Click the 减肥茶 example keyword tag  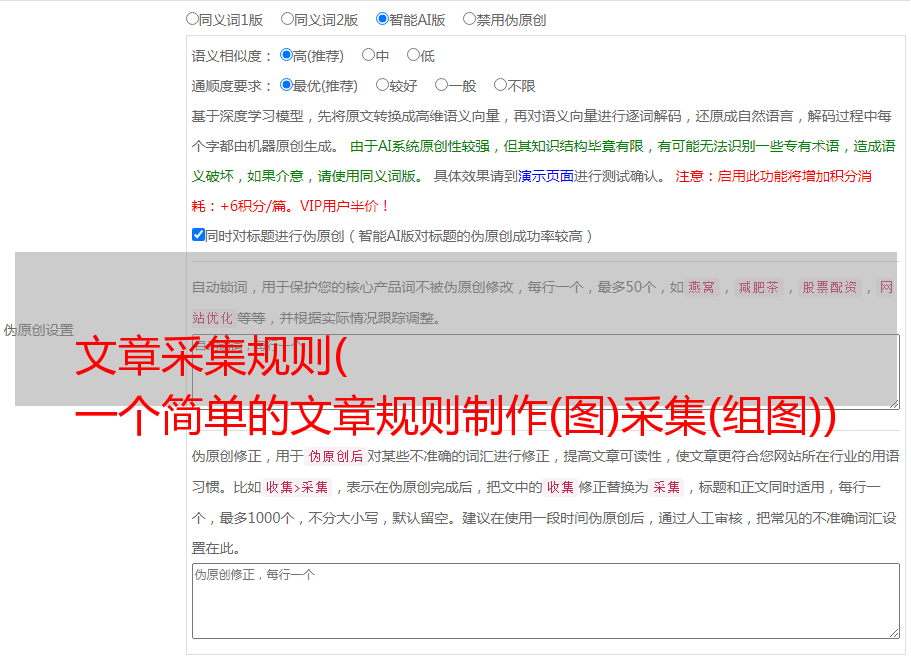[x=758, y=287]
